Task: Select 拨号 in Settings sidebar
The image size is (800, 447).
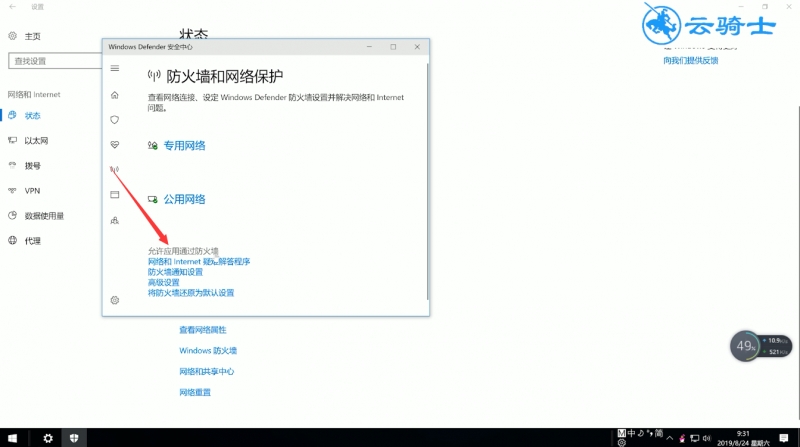Action: pos(32,165)
